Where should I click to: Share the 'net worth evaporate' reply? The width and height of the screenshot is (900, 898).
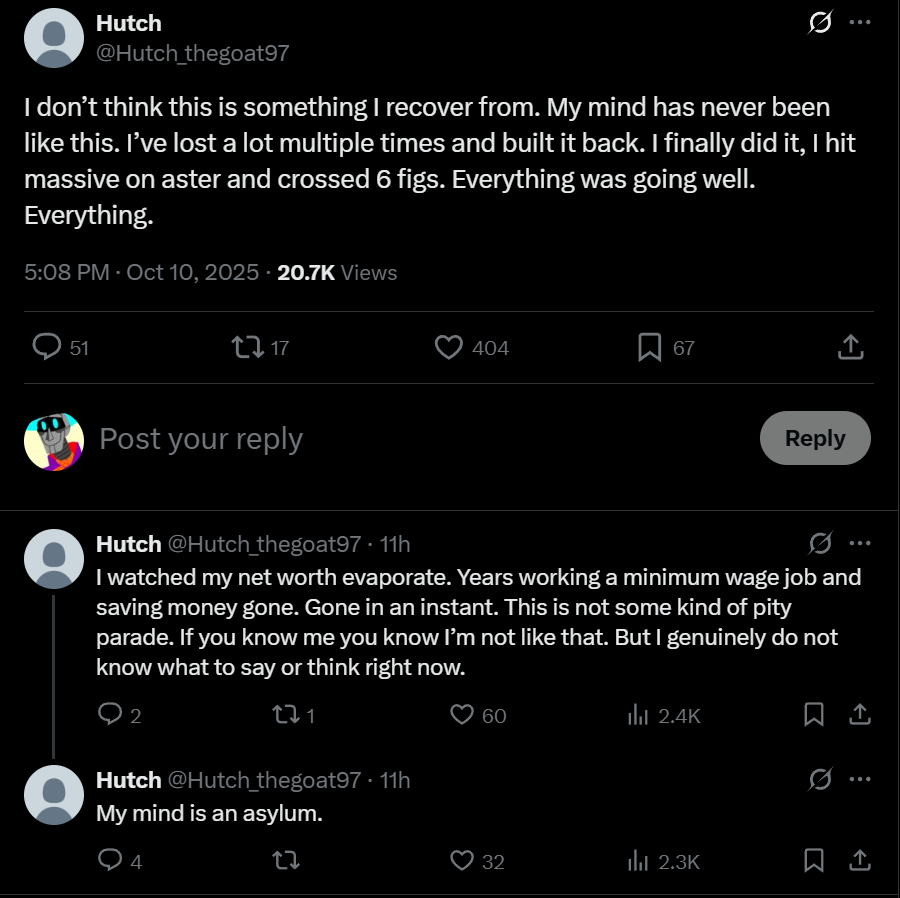[859, 715]
